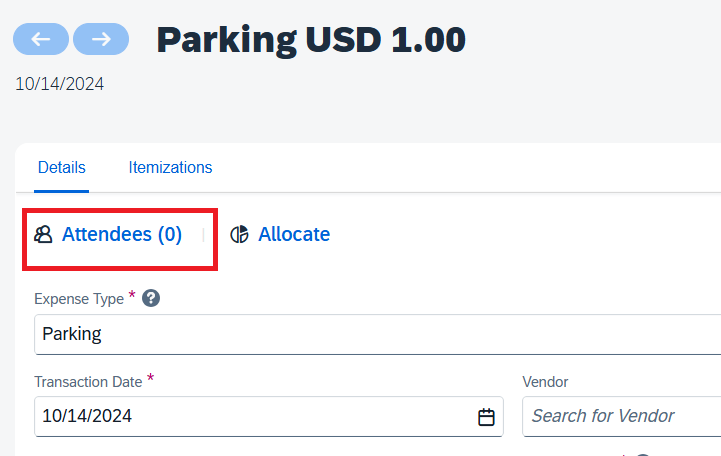Click the required asterisk beside Transaction Date
721x456 pixels.
tap(151, 378)
